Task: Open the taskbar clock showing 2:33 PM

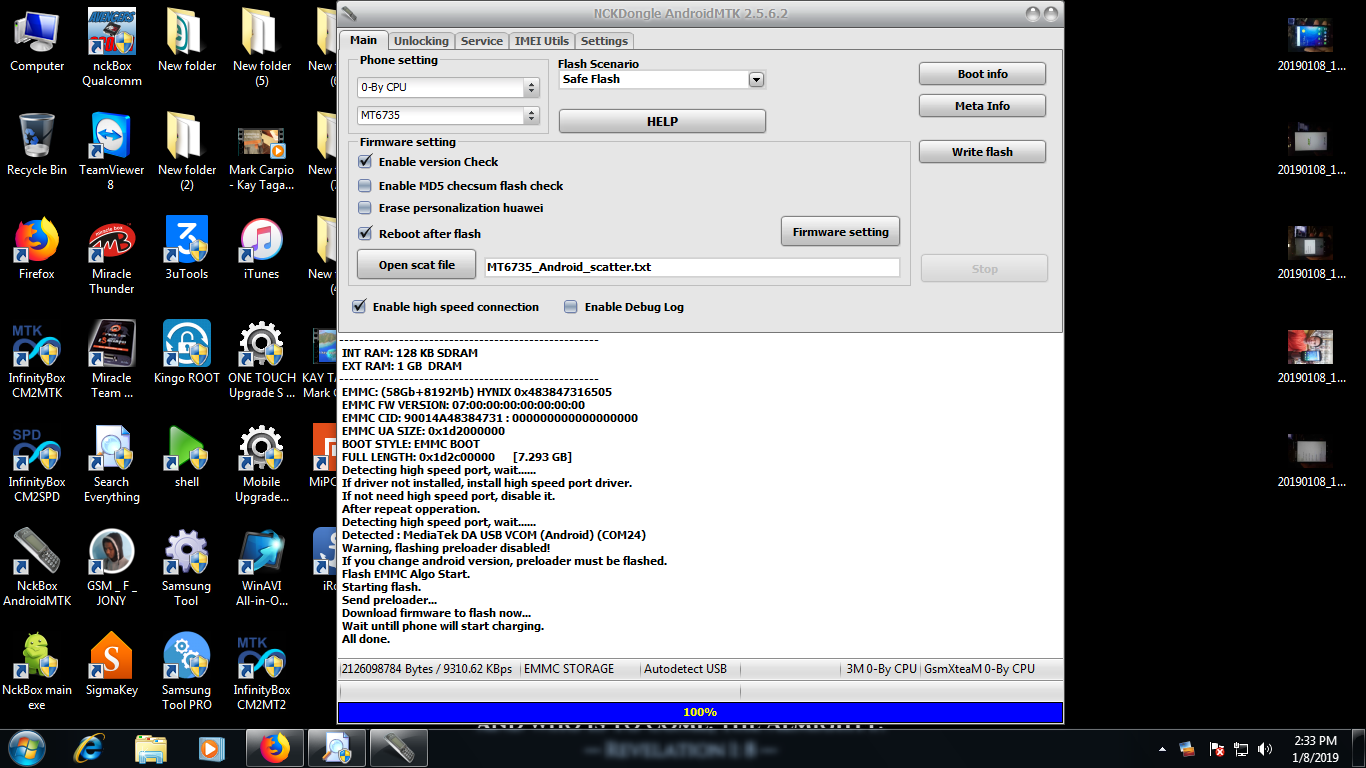Action: tap(1315, 748)
